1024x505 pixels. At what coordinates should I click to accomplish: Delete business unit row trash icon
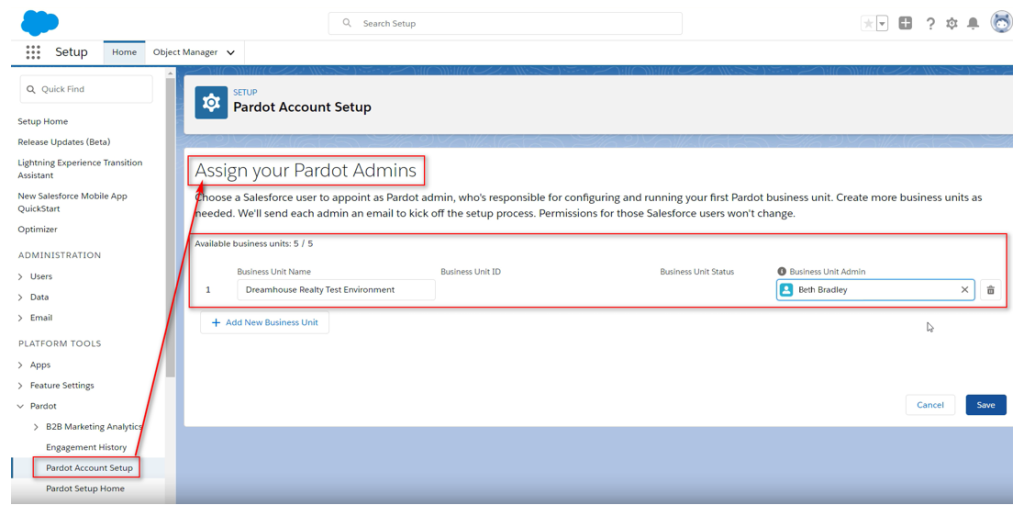click(991, 290)
